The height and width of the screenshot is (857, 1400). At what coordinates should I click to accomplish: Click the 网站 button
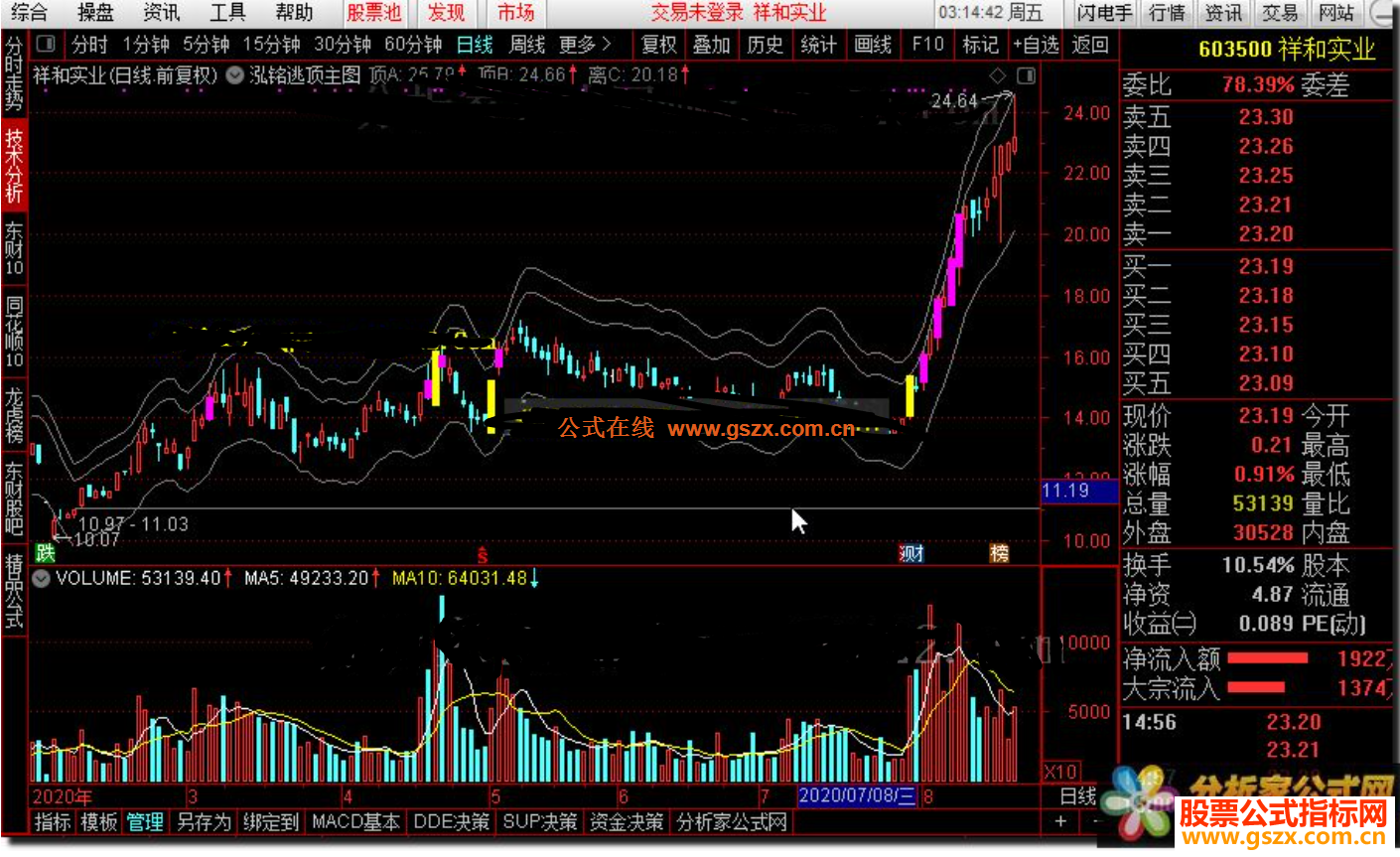coord(1336,13)
